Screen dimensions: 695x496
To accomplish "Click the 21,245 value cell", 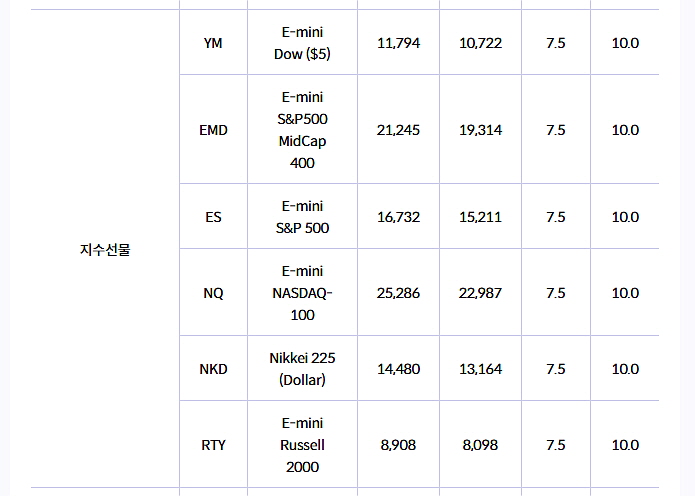I will click(398, 130).
